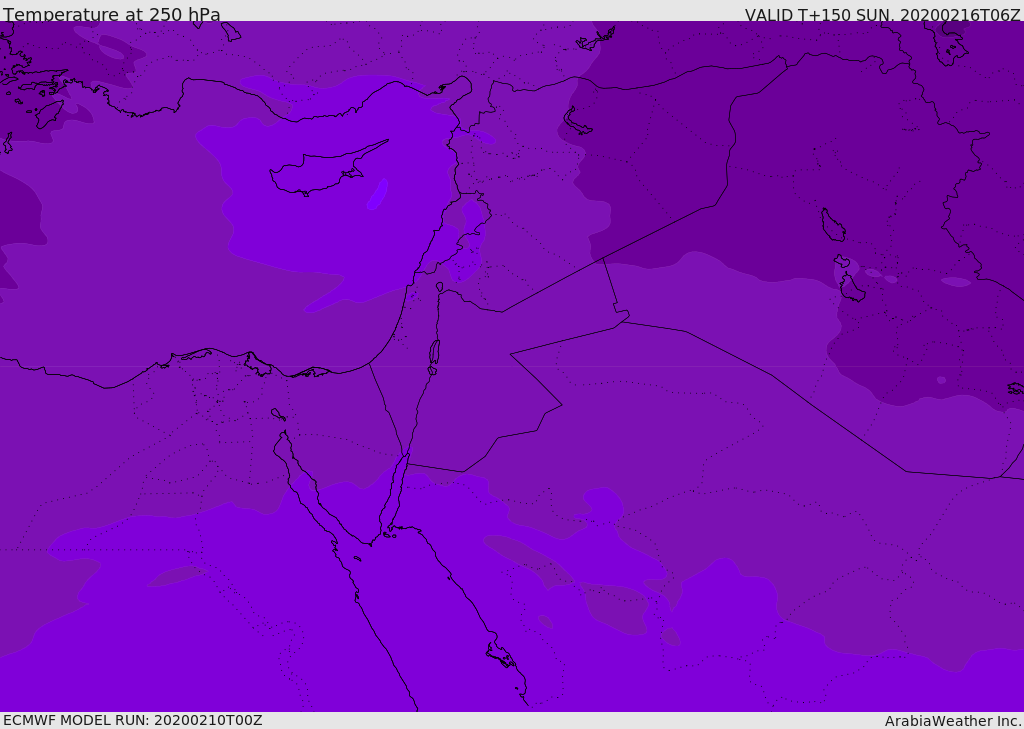Click Lake Tharthar in central Iraq
1024x729 pixels.
point(832,226)
